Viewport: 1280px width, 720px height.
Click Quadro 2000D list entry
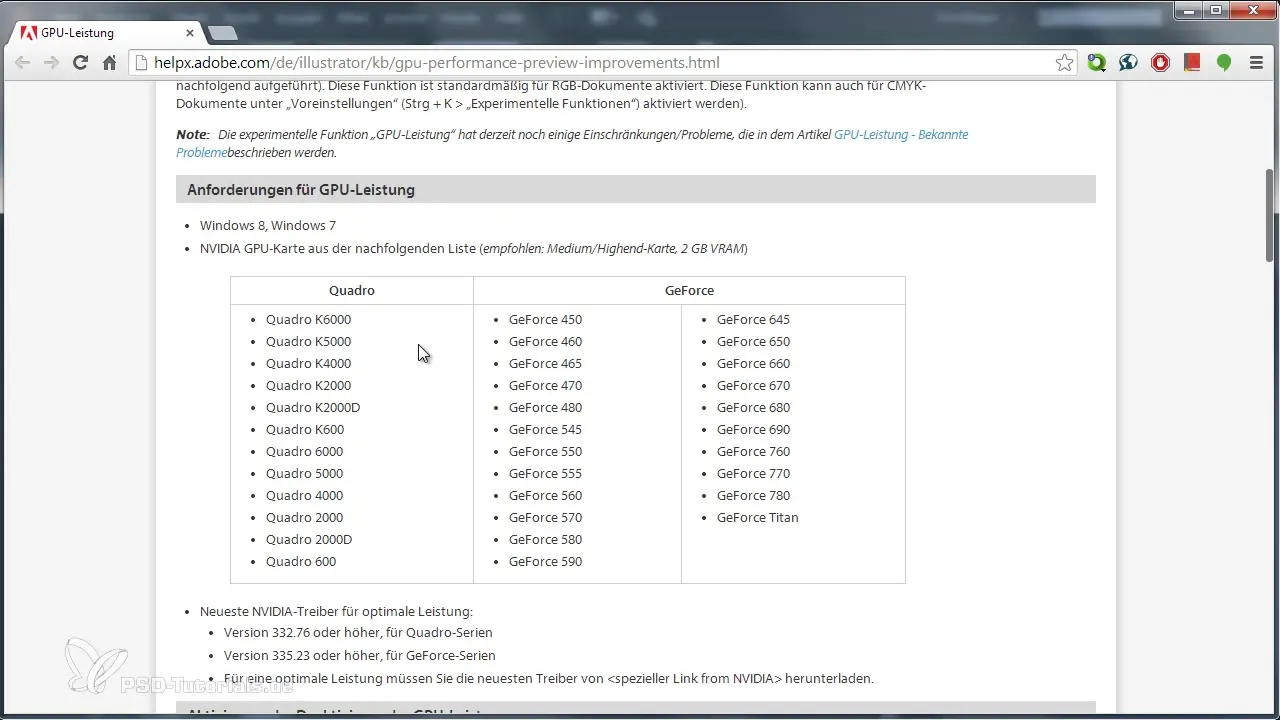tap(309, 540)
